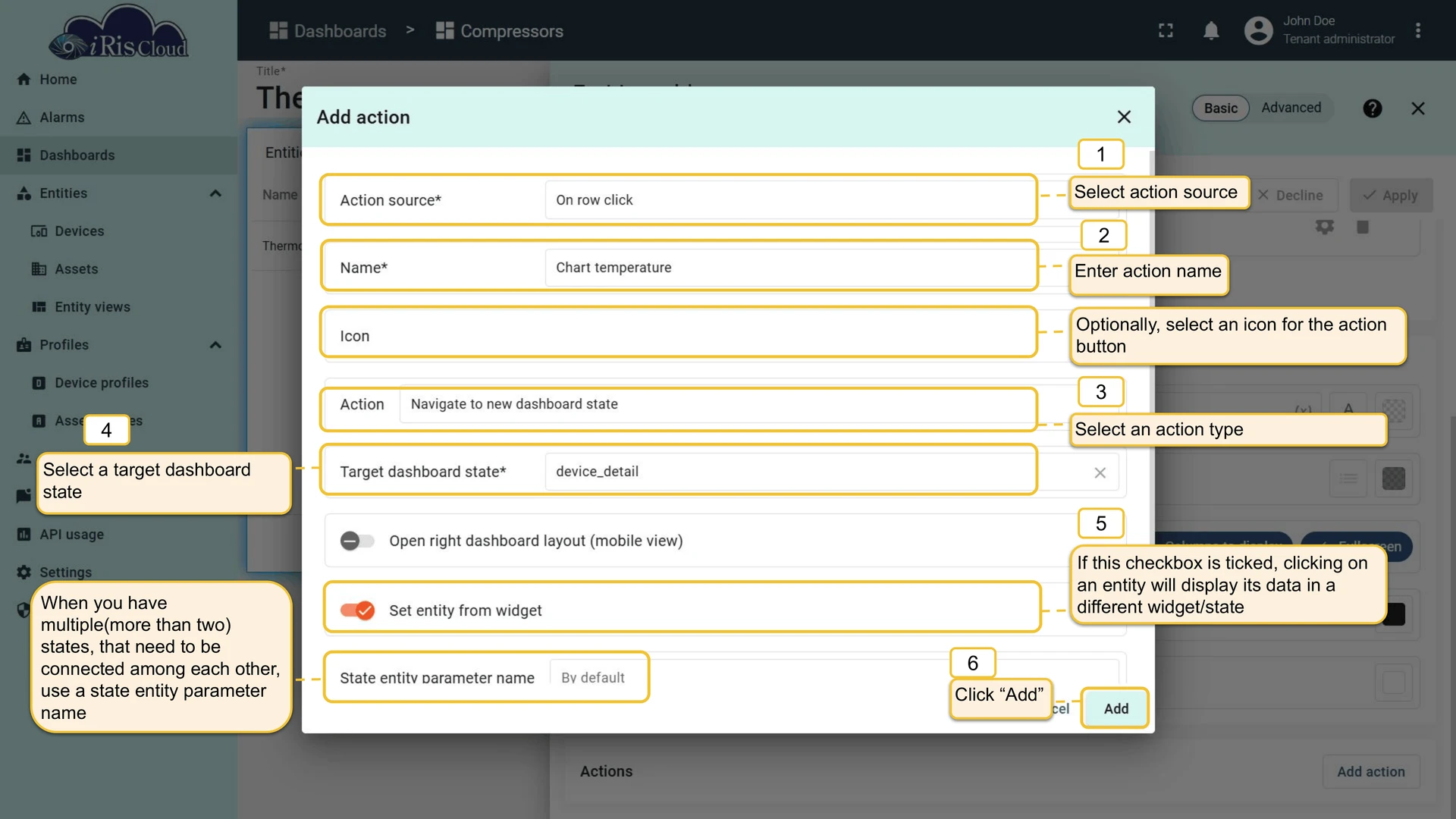Viewport: 1456px width, 819px height.
Task: Close the widget editor panel
Action: click(x=1417, y=108)
